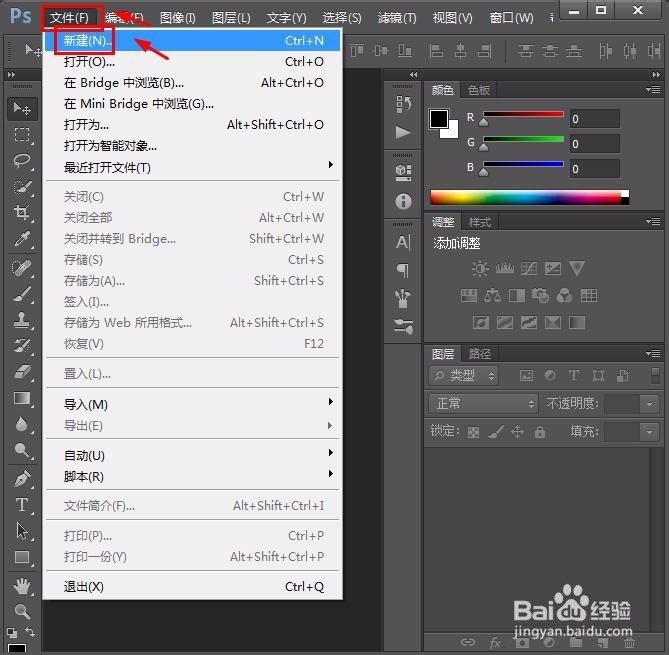The height and width of the screenshot is (655, 669).
Task: Choose 打开为智能对象 menu item
Action: coord(193,146)
